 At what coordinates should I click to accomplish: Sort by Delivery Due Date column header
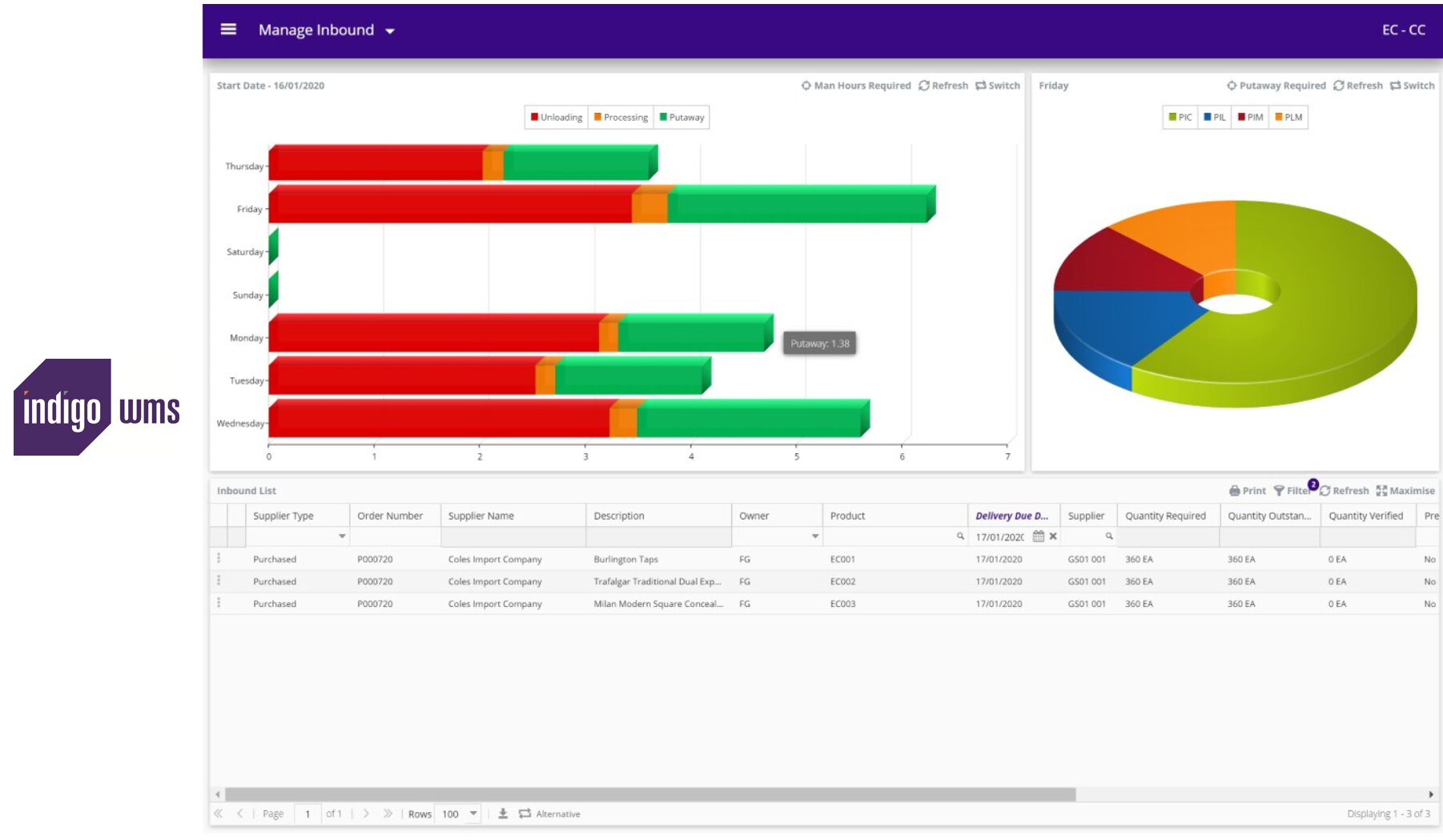tap(1011, 516)
